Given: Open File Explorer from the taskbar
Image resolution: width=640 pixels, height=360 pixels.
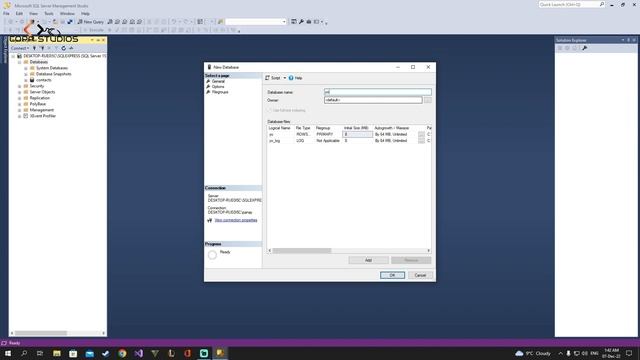Looking at the screenshot, I should pos(57,353).
